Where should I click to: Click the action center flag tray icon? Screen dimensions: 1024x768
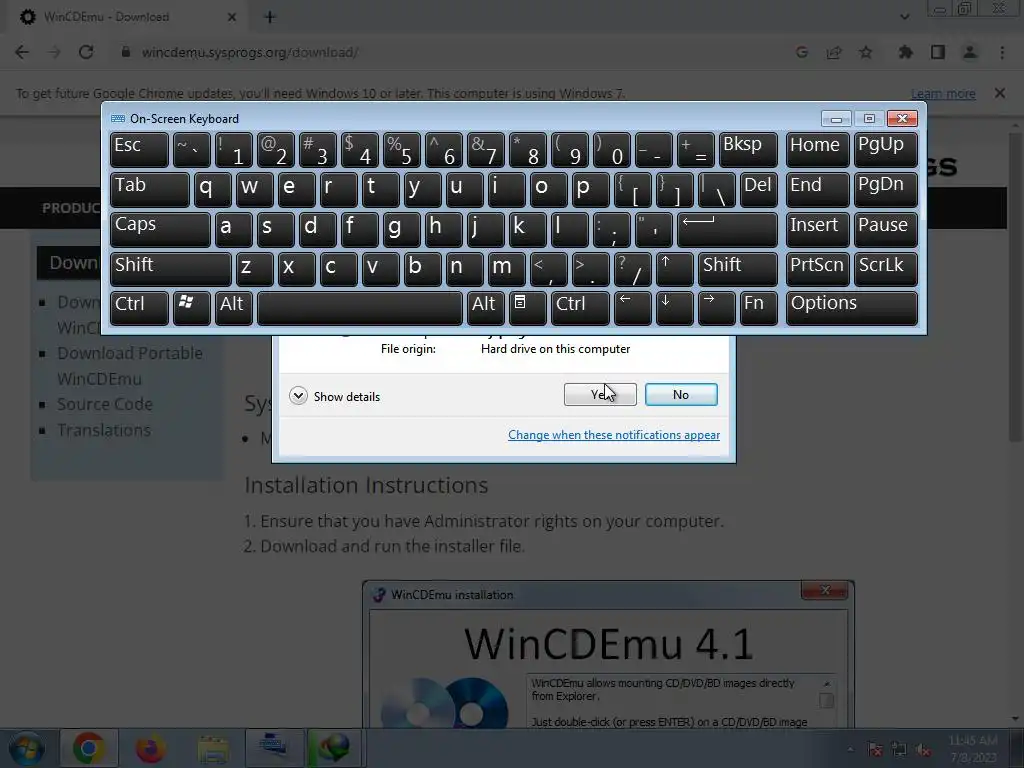pyautogui.click(x=875, y=750)
